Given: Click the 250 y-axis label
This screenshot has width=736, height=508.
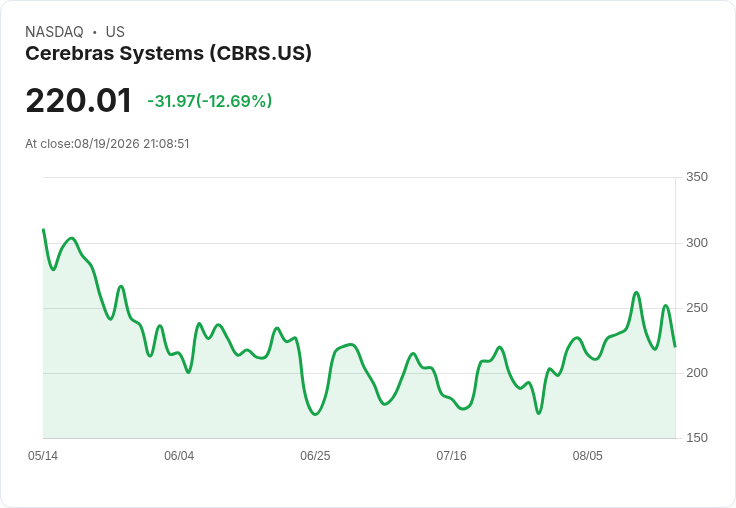Looking at the screenshot, I should pyautogui.click(x=697, y=308).
